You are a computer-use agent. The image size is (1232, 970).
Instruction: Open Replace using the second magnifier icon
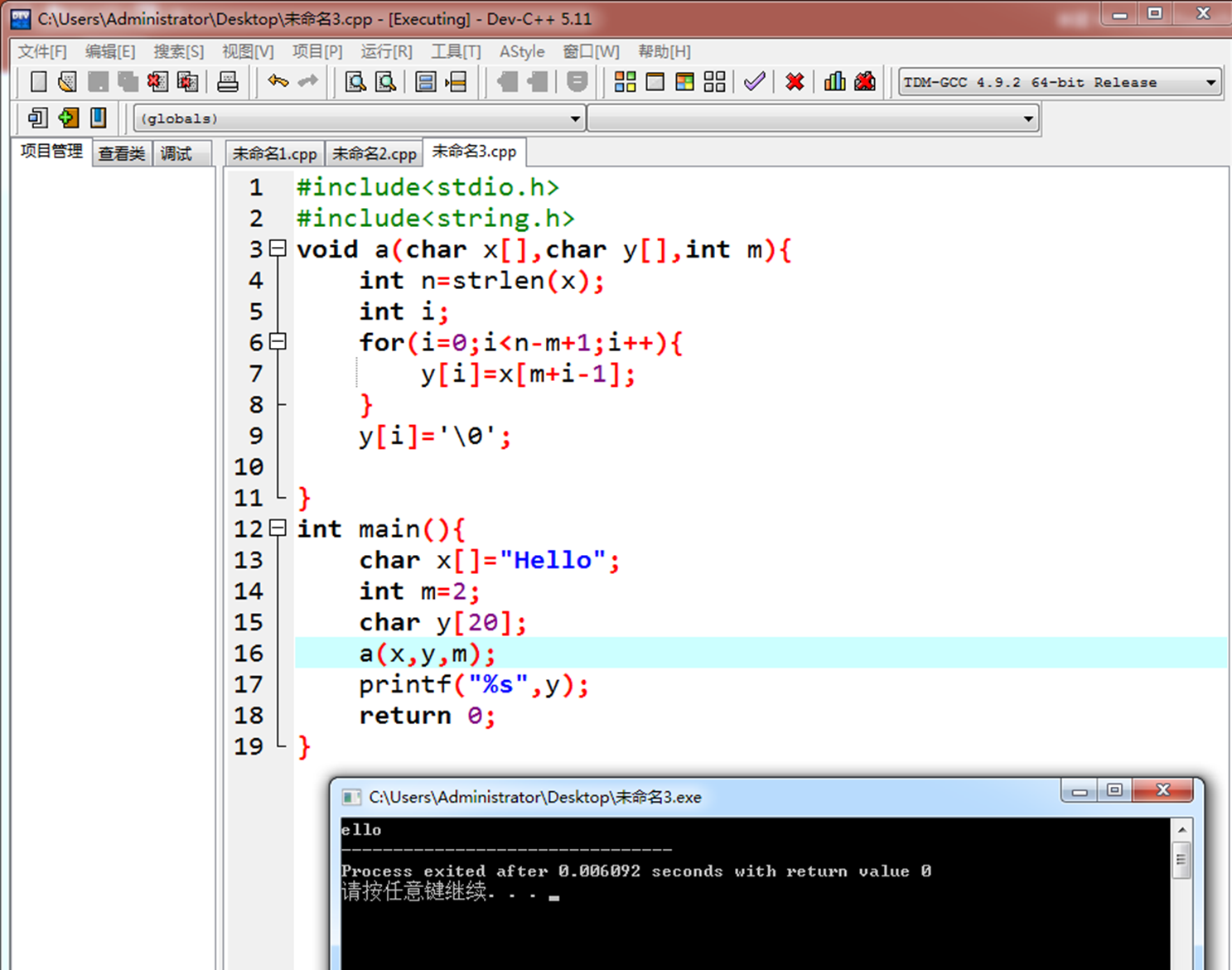coord(385,81)
